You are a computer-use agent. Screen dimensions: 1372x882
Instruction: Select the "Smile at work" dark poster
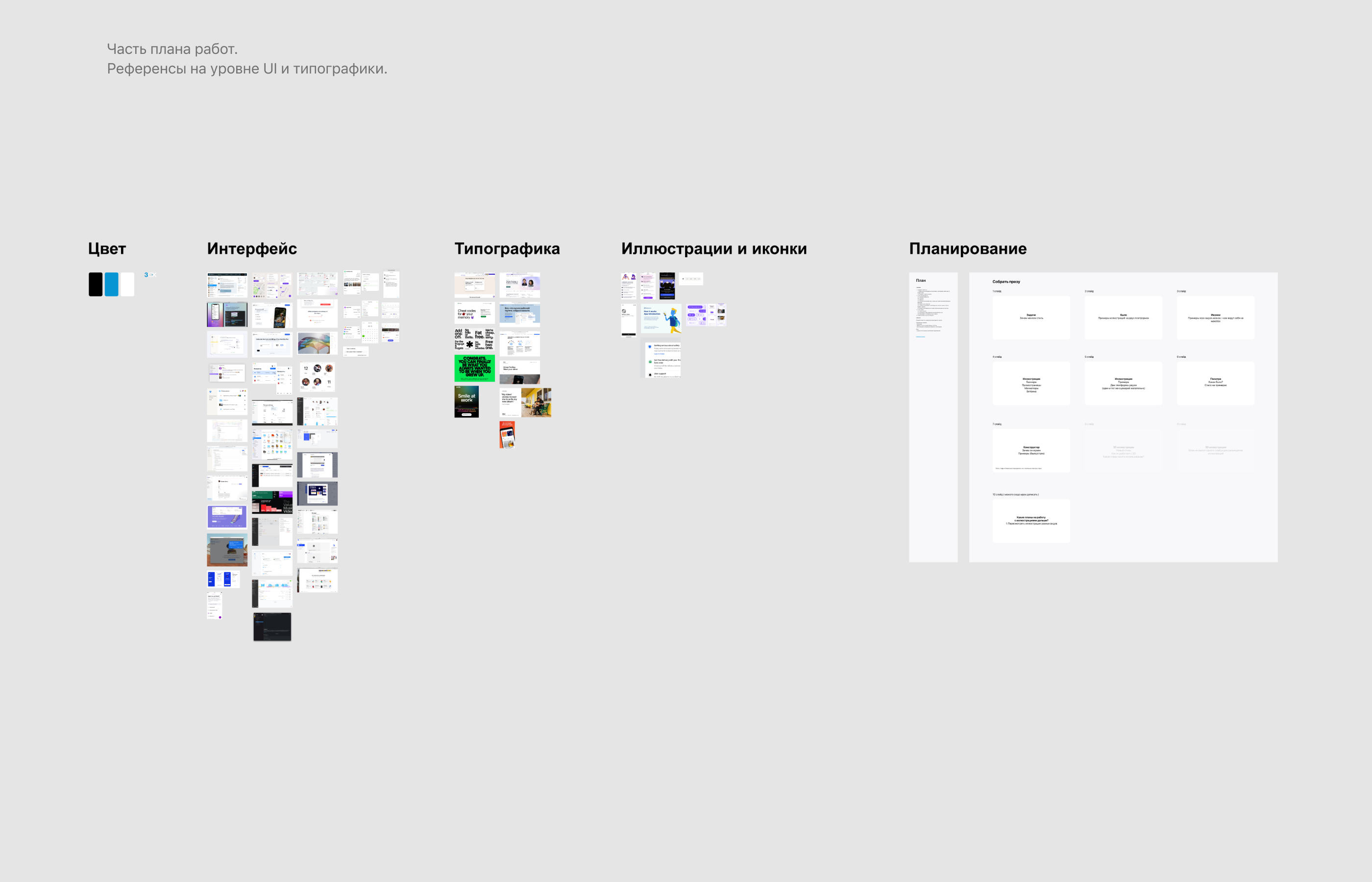[x=466, y=401]
